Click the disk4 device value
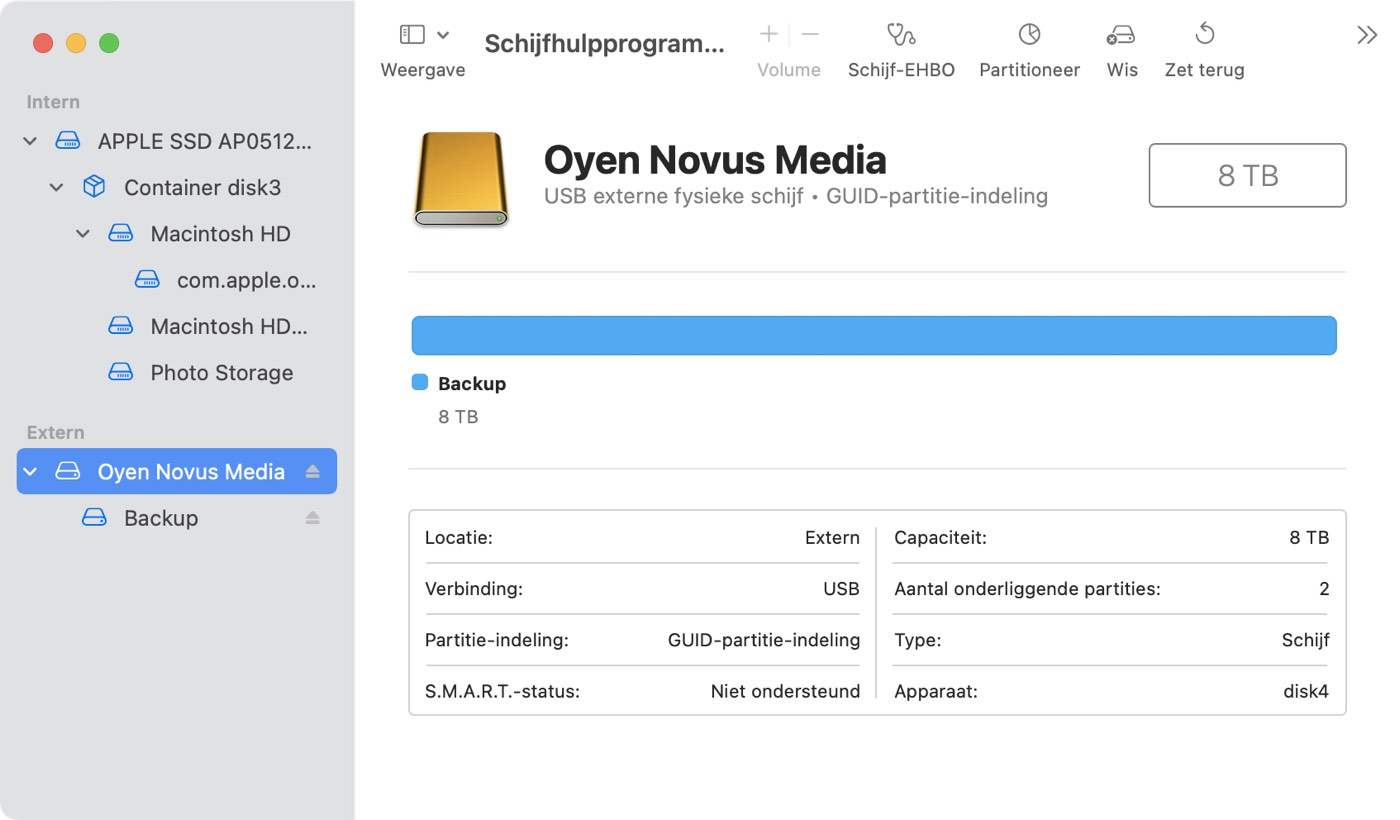The width and height of the screenshot is (1400, 820). (x=1306, y=691)
